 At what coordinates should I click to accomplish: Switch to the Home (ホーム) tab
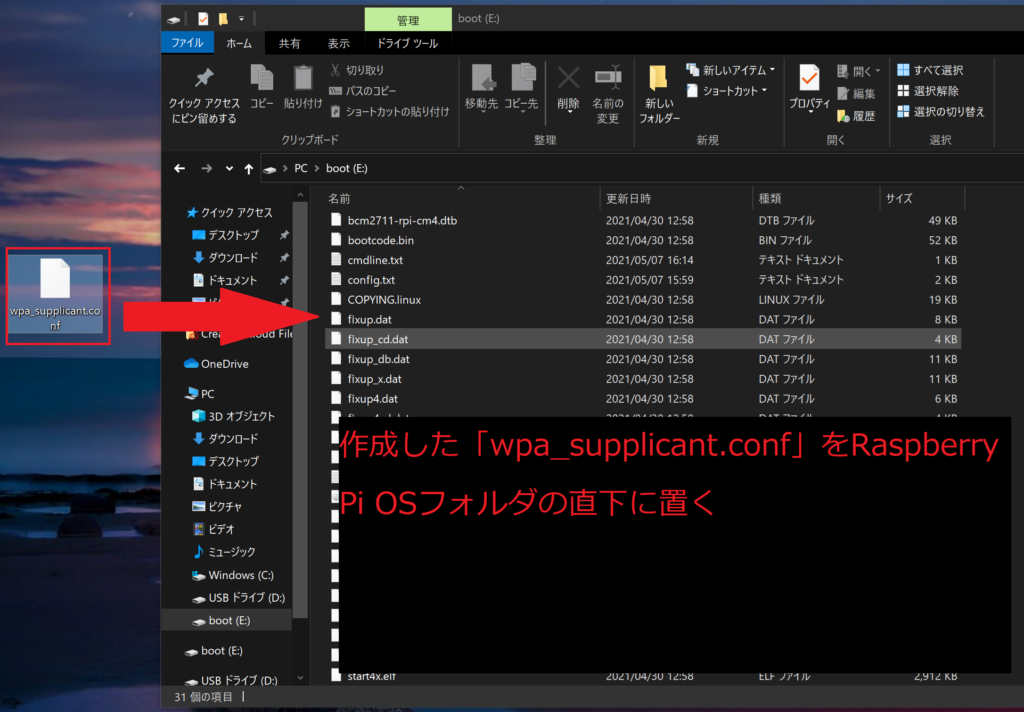(239, 43)
